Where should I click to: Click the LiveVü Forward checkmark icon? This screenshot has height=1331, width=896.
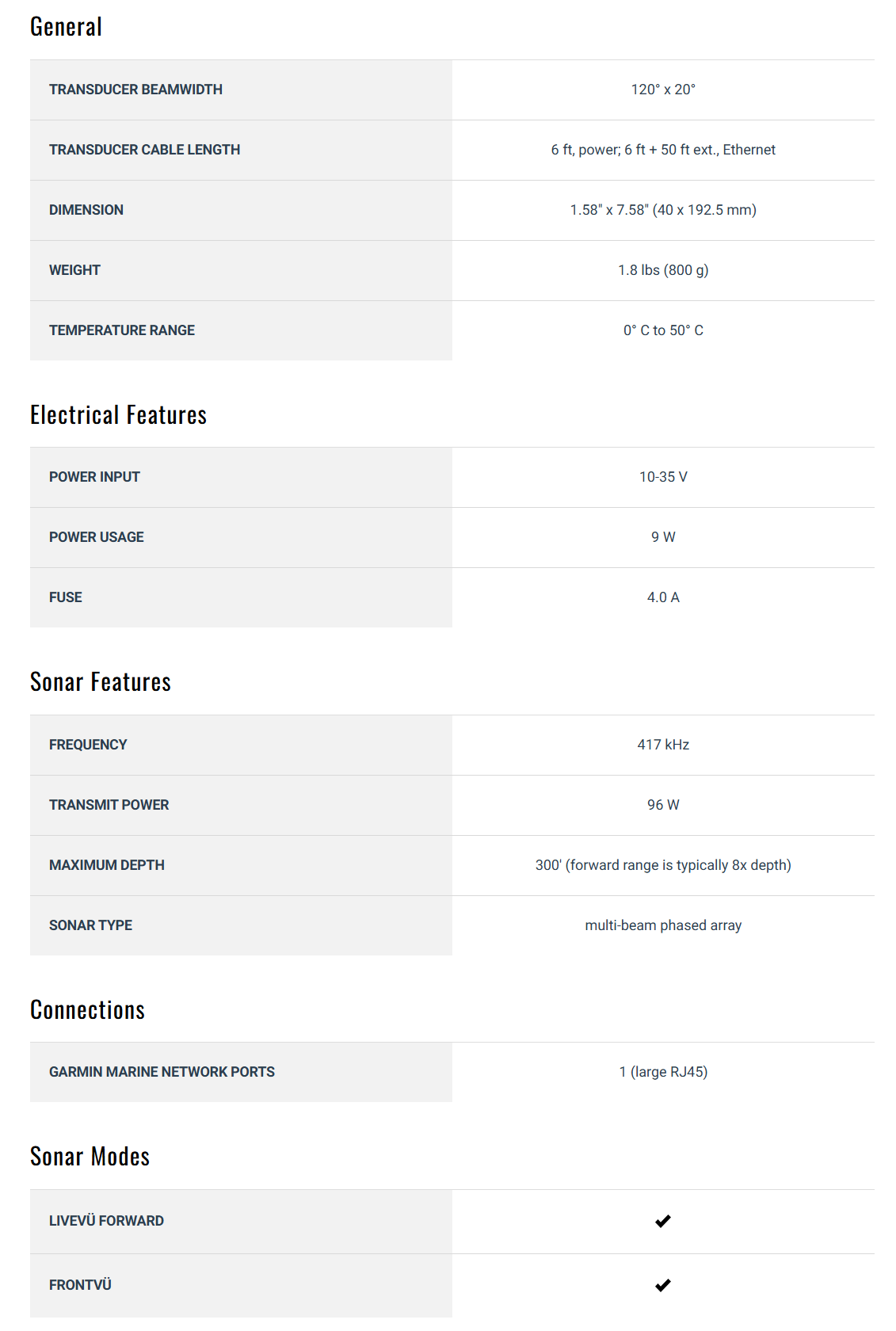click(x=663, y=1221)
